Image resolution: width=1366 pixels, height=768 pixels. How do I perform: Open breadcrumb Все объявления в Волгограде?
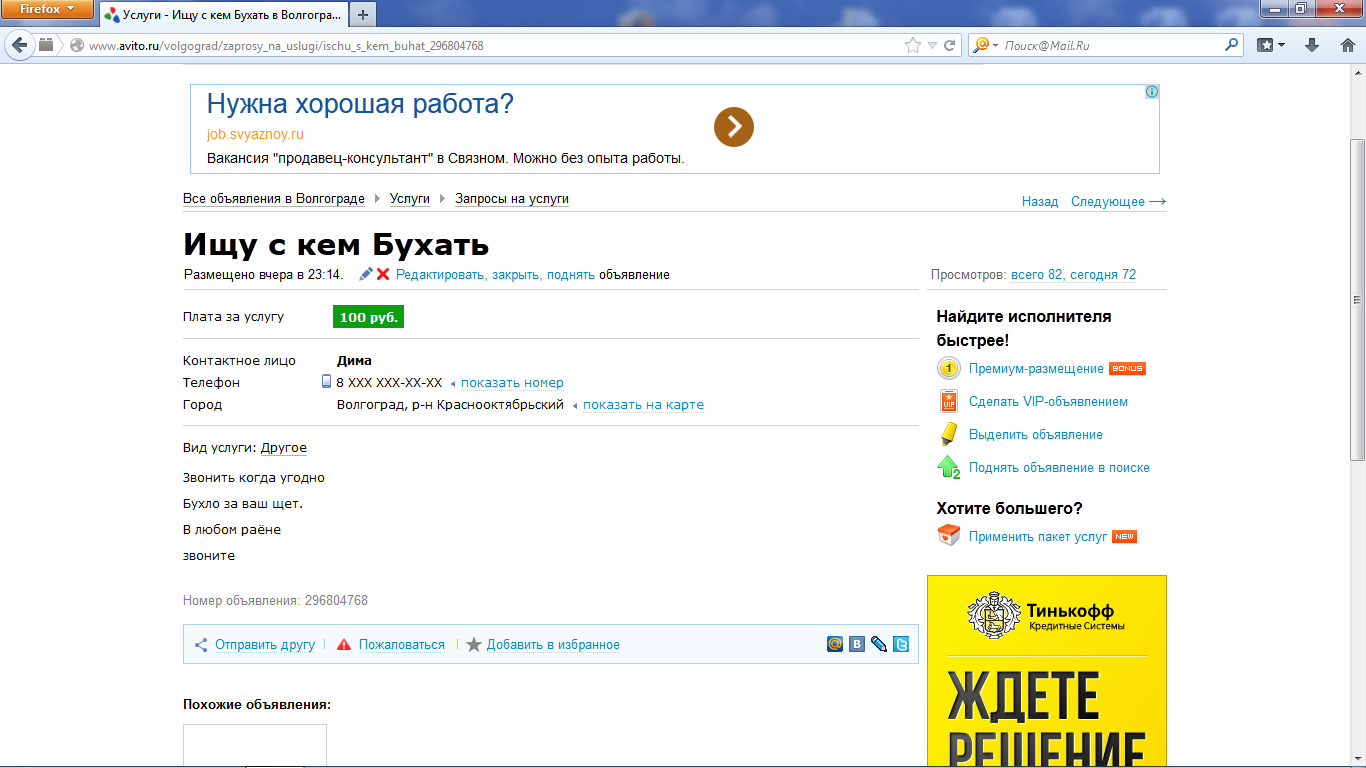pyautogui.click(x=274, y=199)
